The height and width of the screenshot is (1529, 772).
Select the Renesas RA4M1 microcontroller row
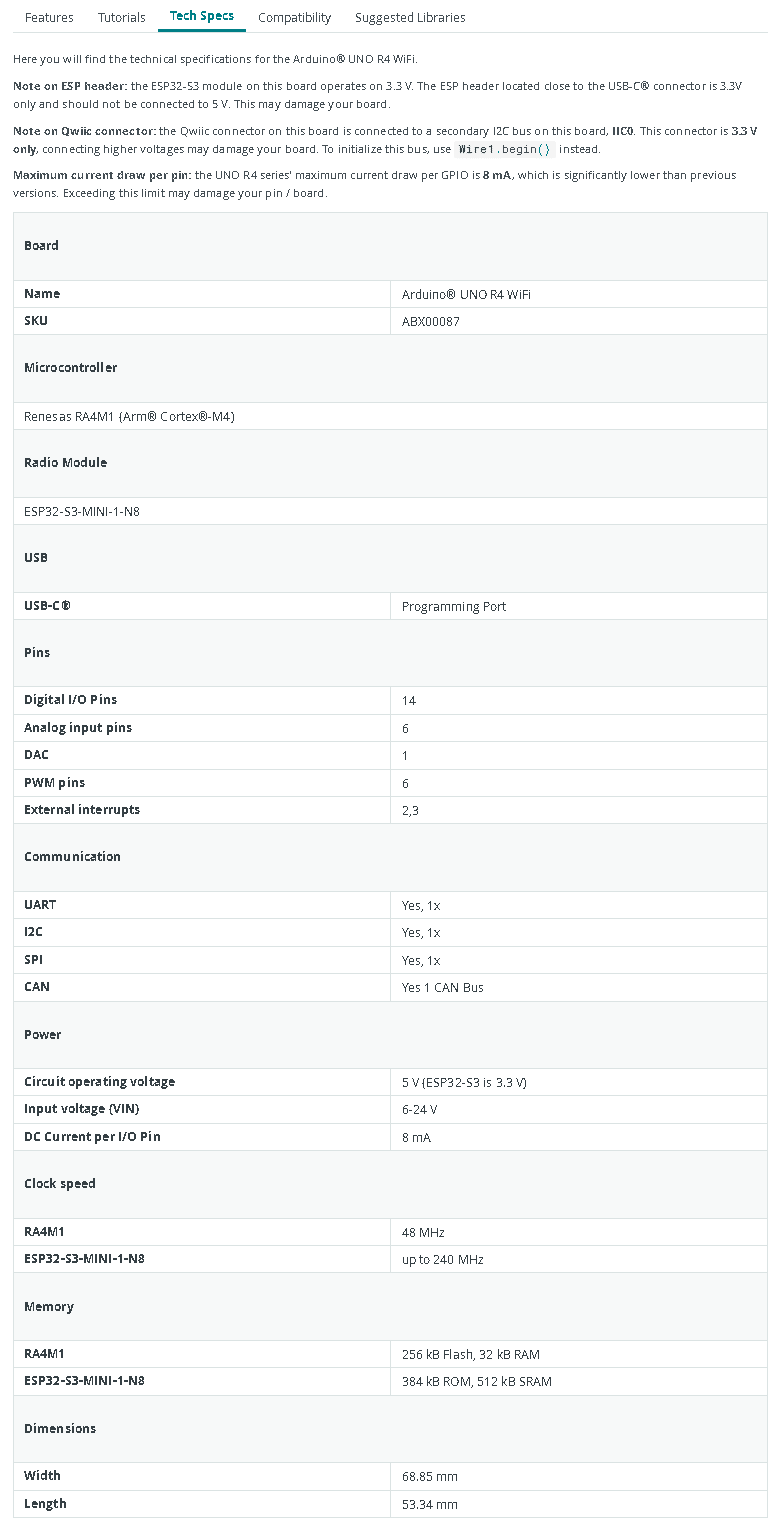click(130, 416)
